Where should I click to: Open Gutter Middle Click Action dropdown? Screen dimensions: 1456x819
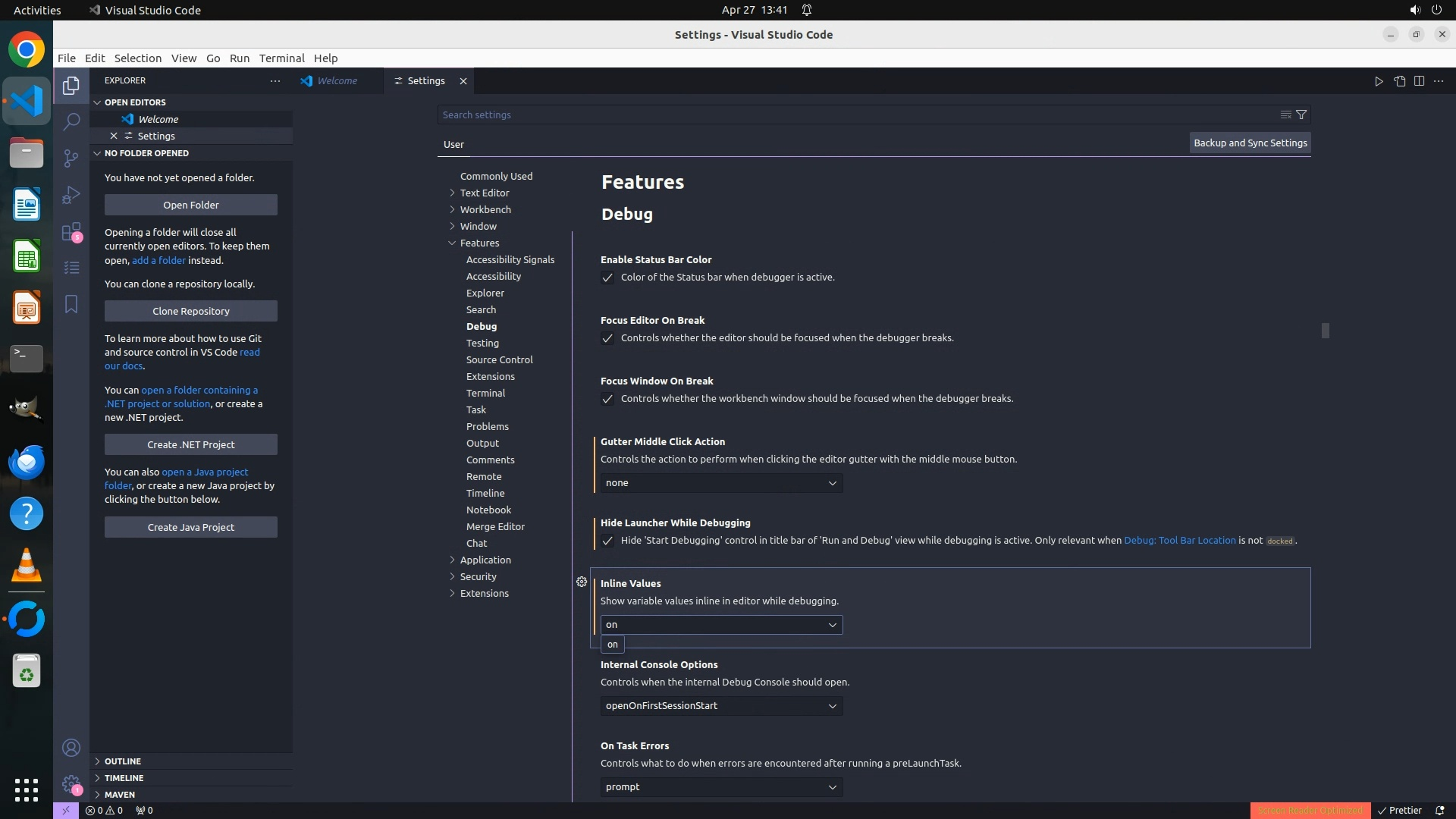coord(721,483)
